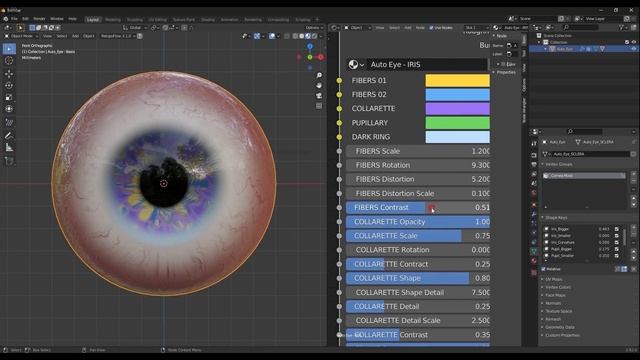Select rendered viewport shading mode

tap(314, 36)
